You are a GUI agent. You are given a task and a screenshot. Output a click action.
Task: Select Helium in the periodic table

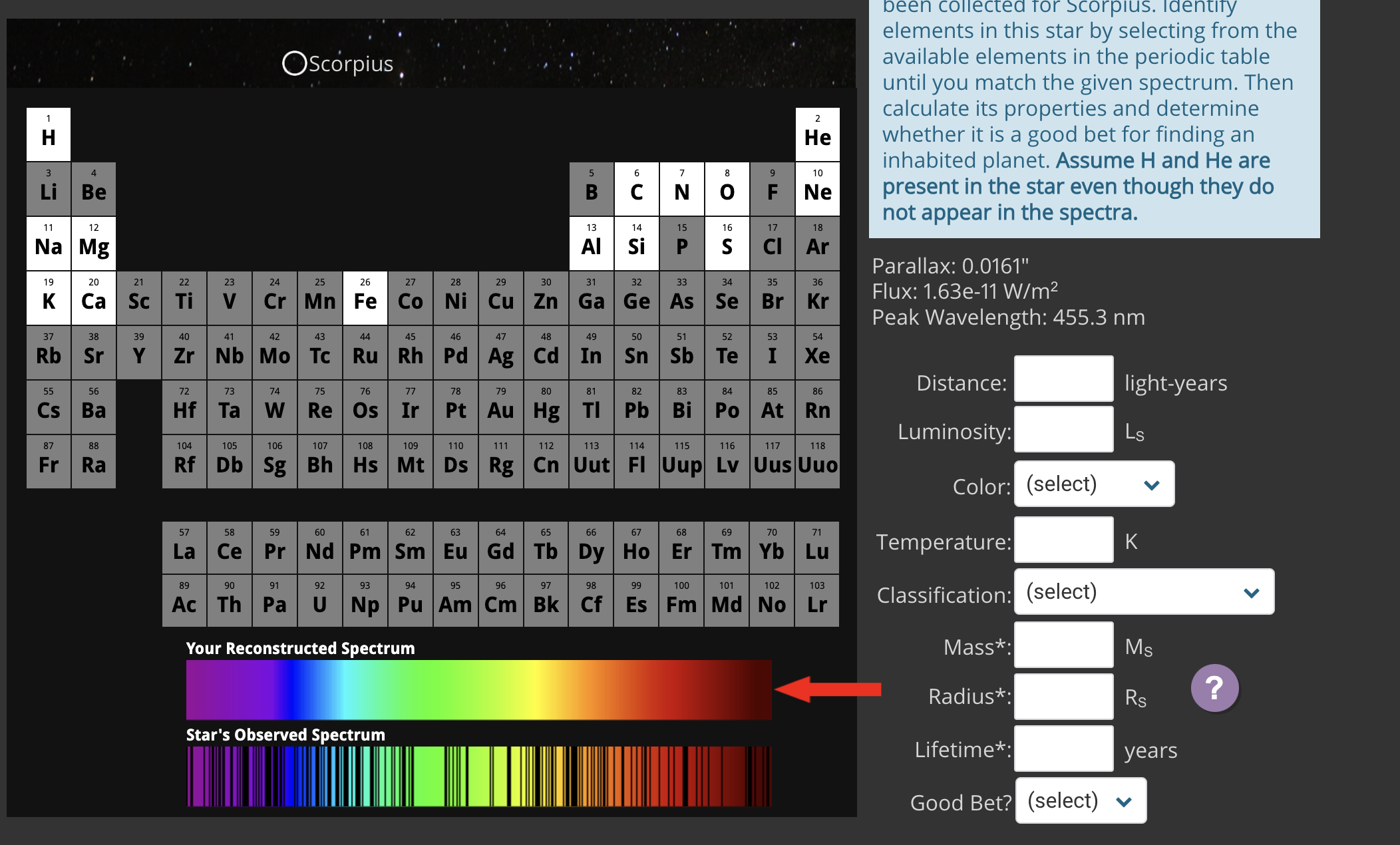coord(817,133)
